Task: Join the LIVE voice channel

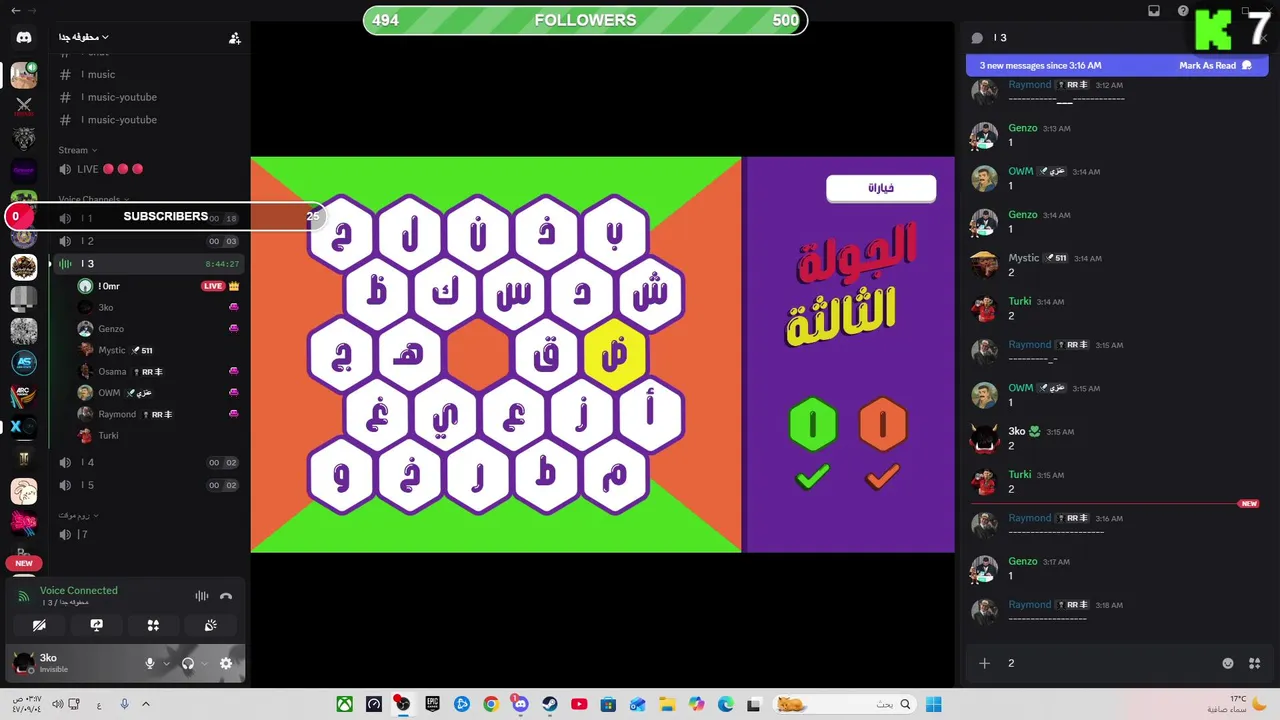Action: click(x=149, y=169)
